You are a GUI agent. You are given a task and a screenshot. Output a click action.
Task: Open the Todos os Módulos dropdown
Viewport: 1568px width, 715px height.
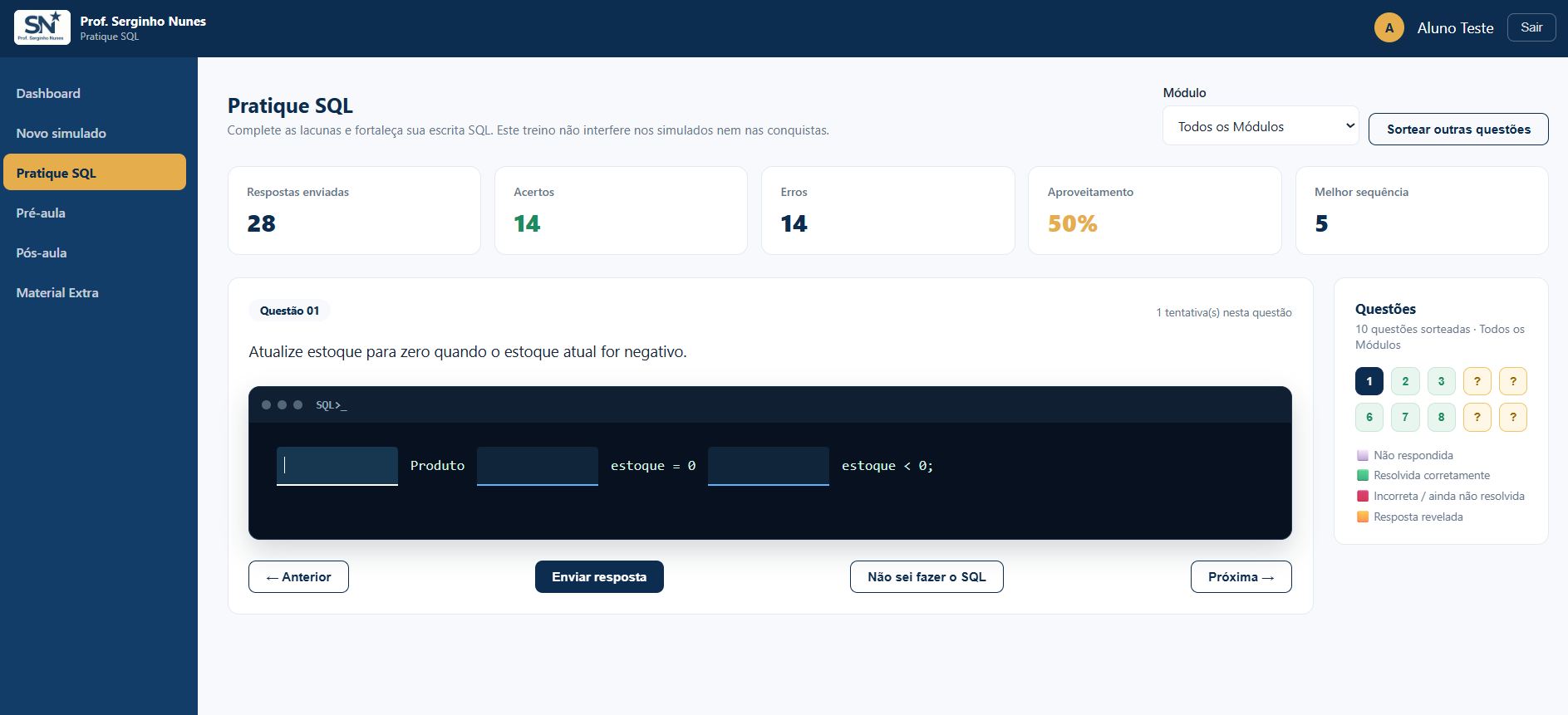1261,126
